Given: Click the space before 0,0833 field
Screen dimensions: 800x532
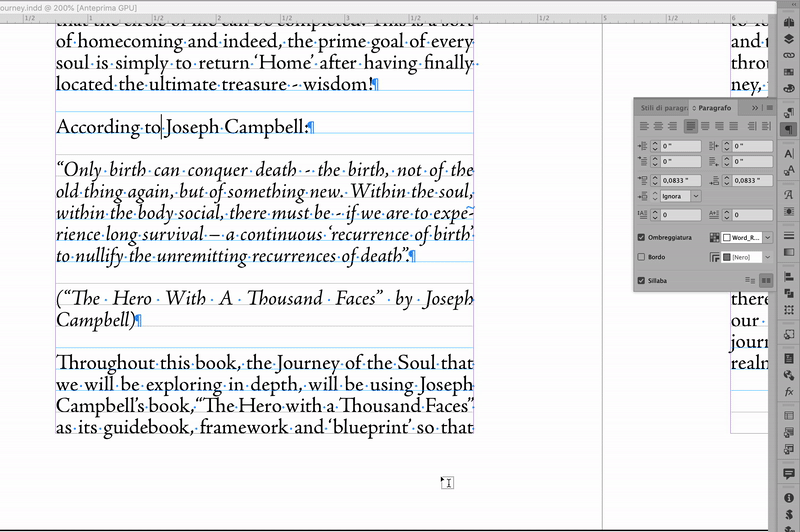Looking at the screenshot, I should 681,181.
